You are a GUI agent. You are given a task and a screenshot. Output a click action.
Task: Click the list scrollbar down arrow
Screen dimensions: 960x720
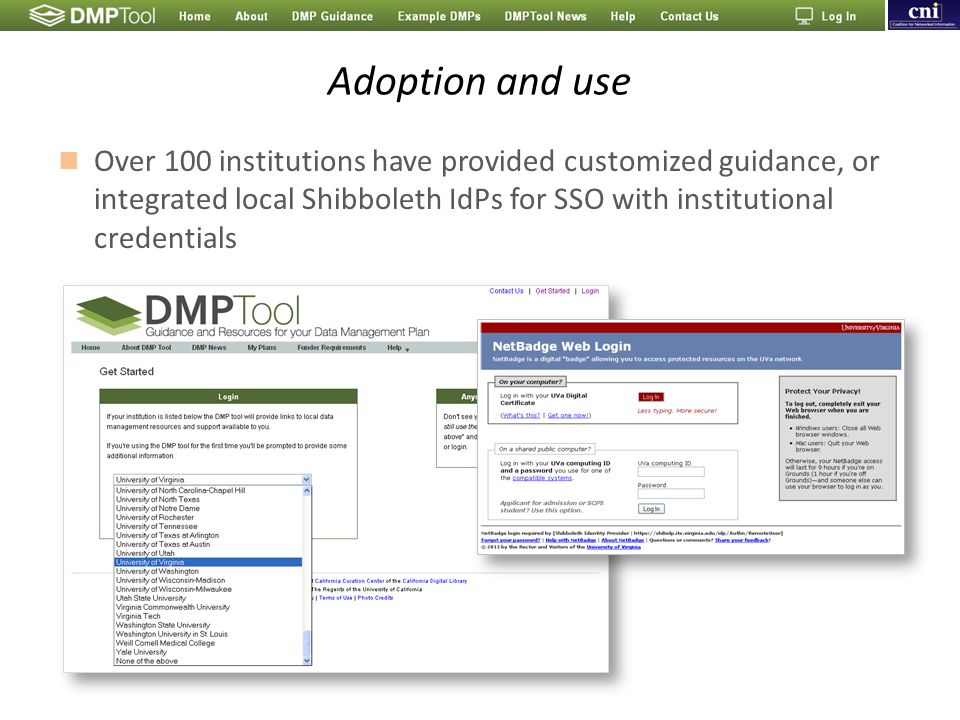click(307, 661)
